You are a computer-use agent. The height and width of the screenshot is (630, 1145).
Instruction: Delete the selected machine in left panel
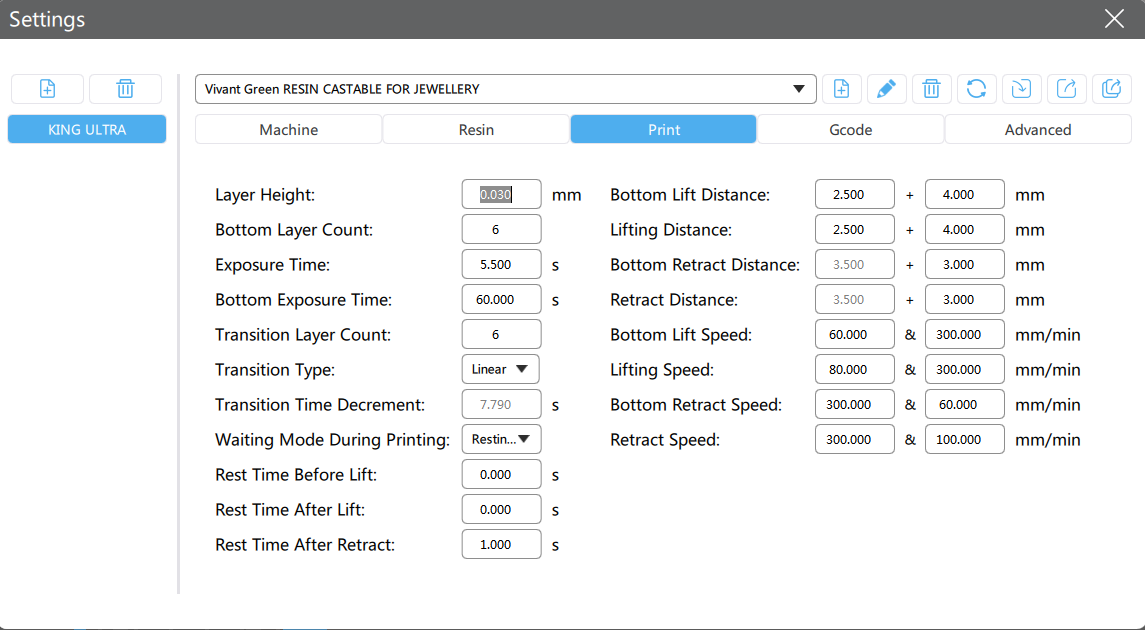click(x=125, y=89)
